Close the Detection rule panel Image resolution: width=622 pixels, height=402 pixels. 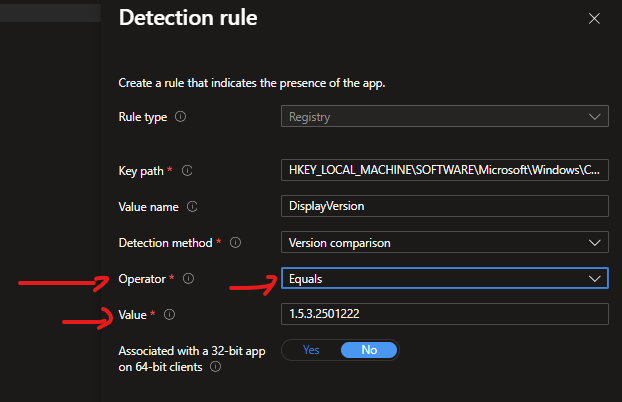click(594, 18)
